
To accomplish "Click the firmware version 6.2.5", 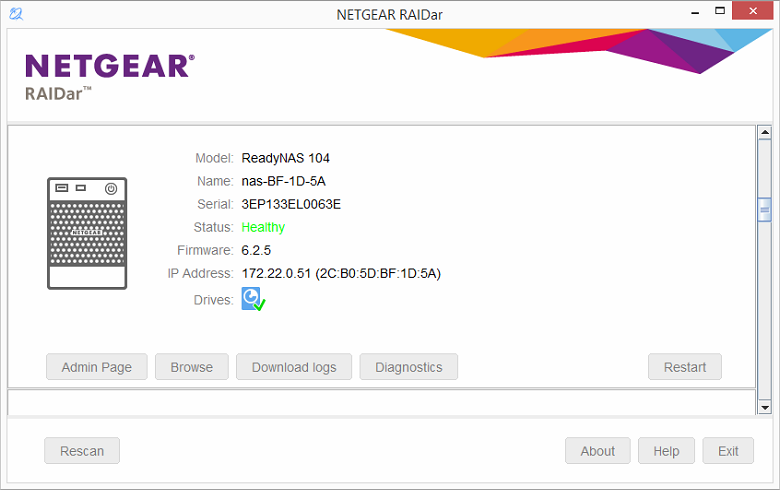I will point(256,250).
